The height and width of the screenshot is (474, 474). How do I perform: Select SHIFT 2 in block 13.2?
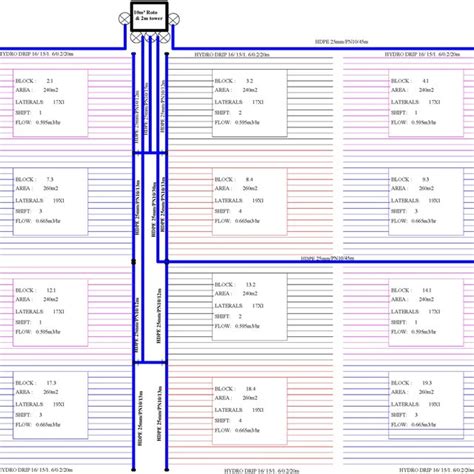228,316
